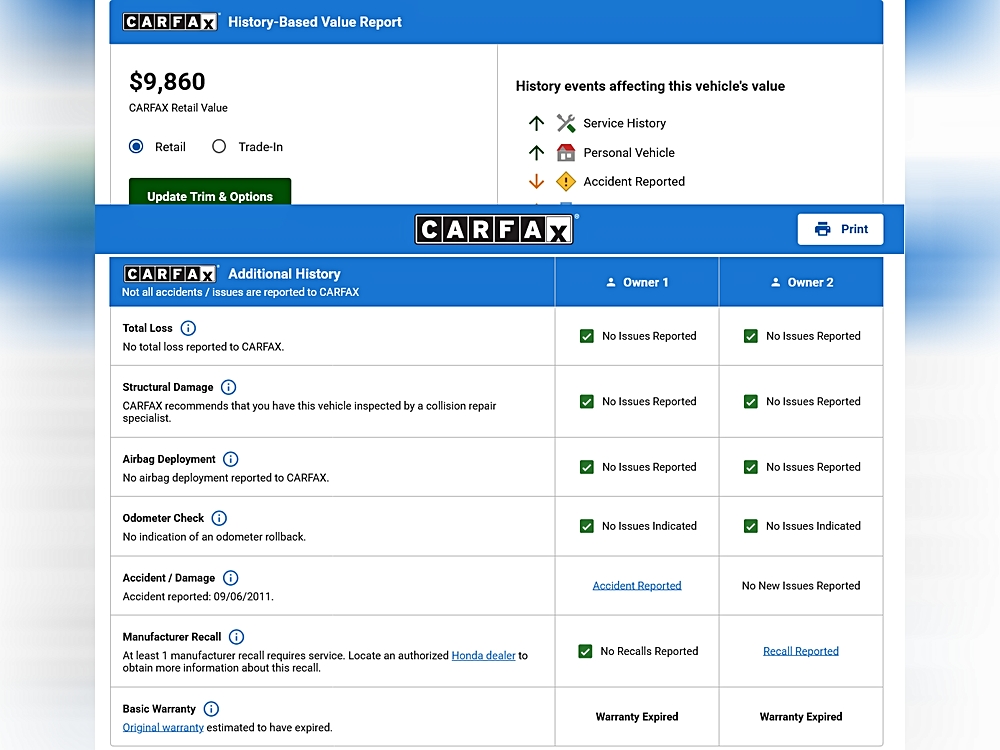Click 'No airbag deployment reported to CARFAX.' text
Screen dimensions: 1000x750
tap(226, 478)
